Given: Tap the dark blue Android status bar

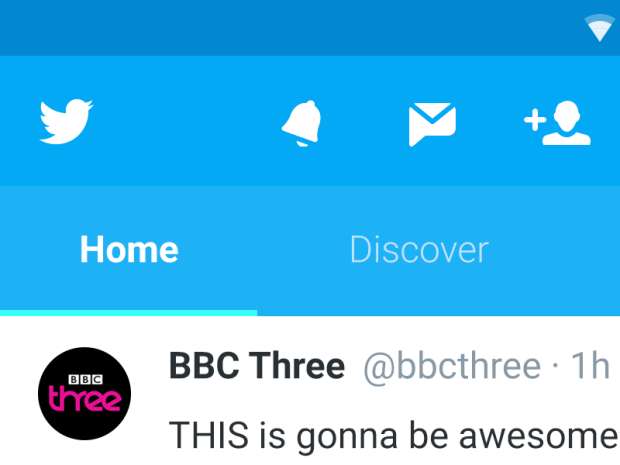Looking at the screenshot, I should (x=293, y=28).
